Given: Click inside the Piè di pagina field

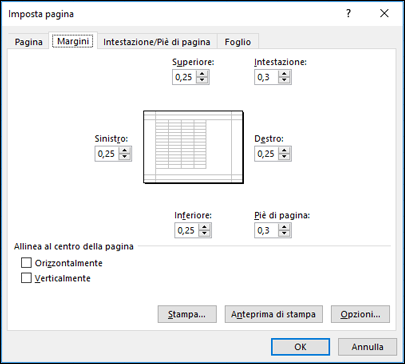Looking at the screenshot, I should [267, 230].
